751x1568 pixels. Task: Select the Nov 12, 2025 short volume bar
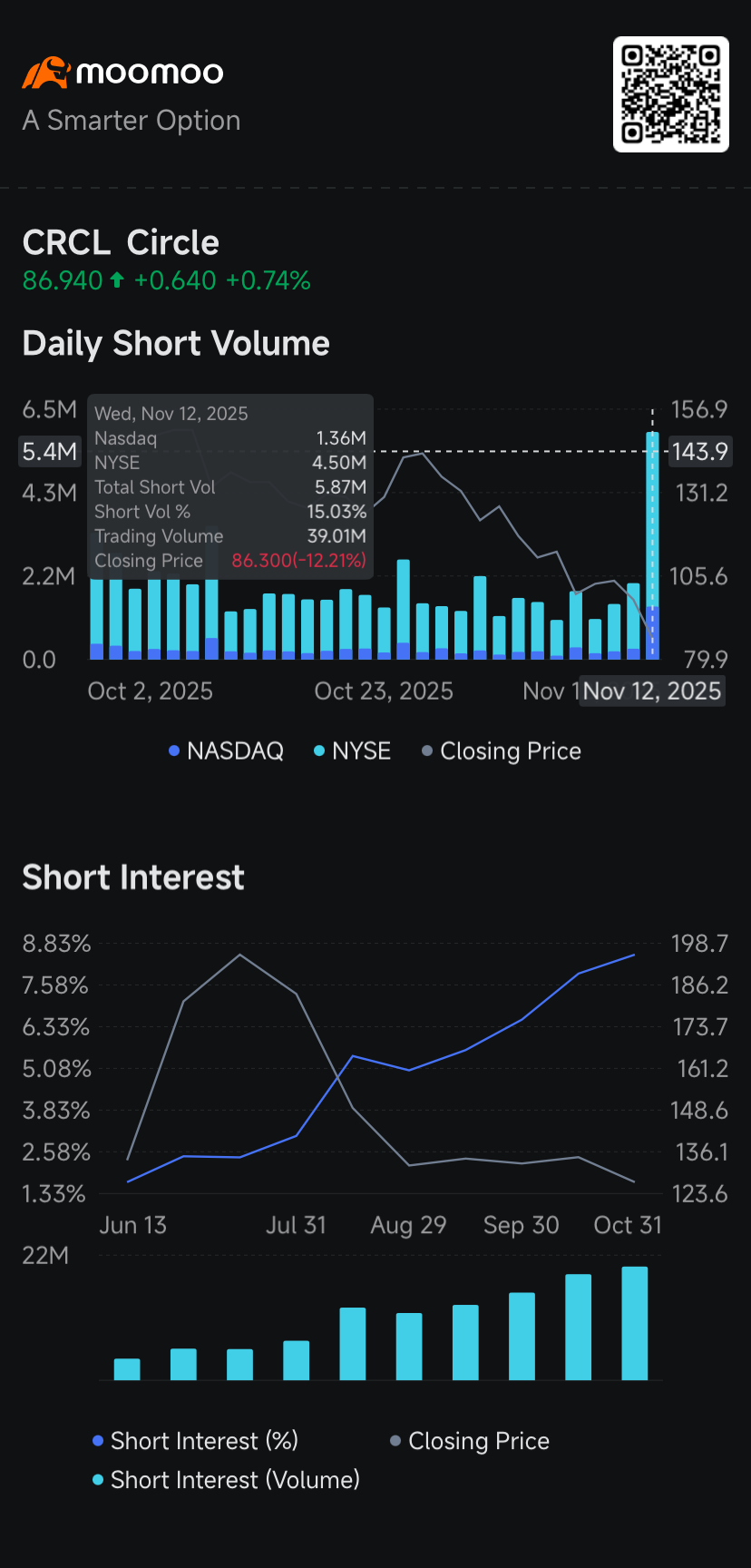pos(652,544)
